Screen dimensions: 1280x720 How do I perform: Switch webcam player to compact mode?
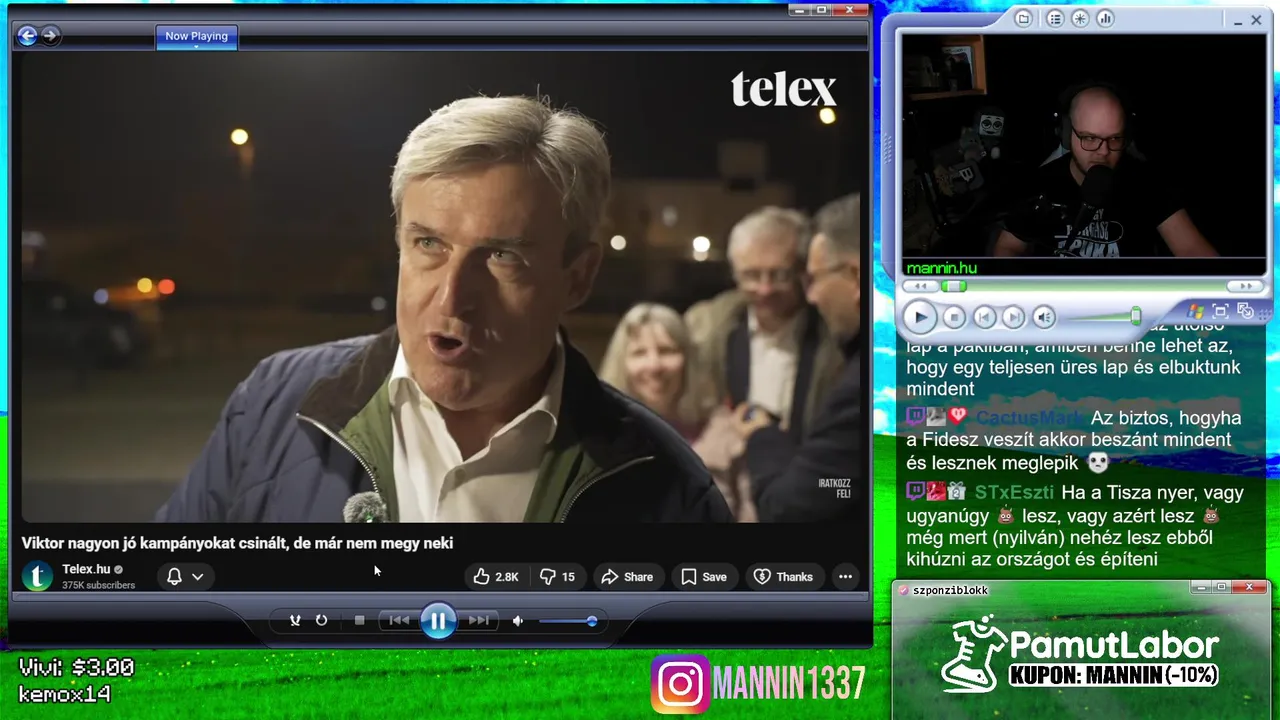pos(1245,311)
